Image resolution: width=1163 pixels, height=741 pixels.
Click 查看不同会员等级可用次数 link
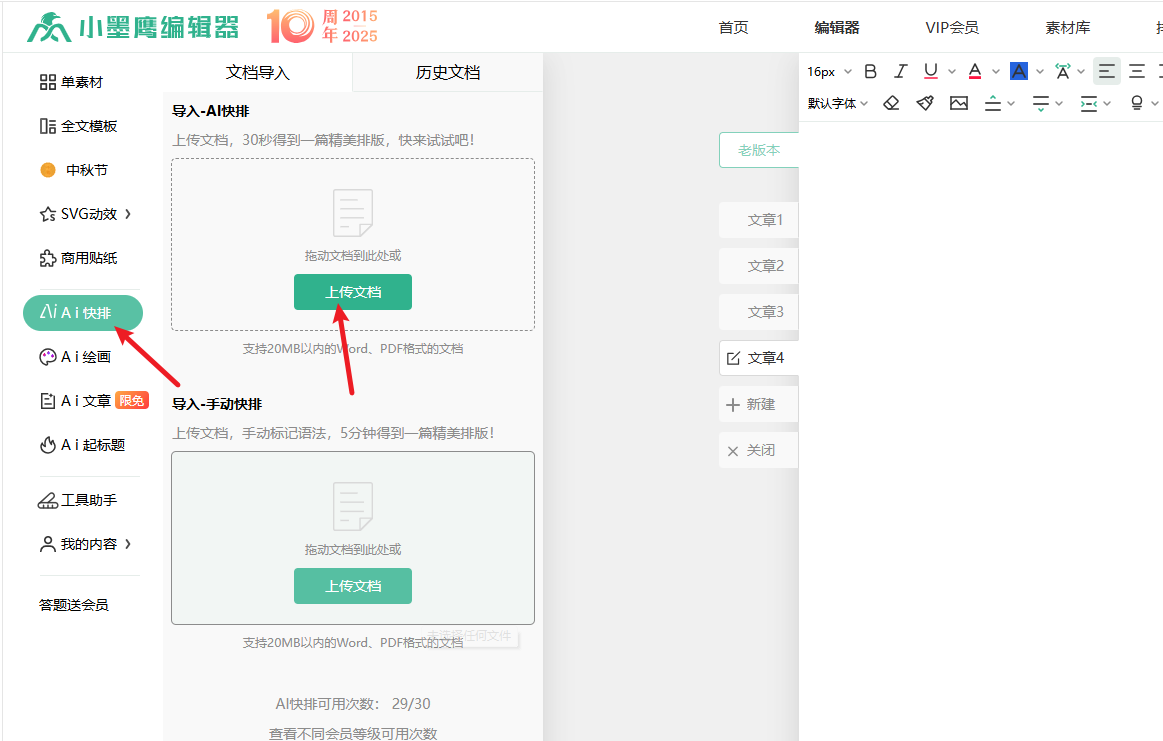[353, 733]
